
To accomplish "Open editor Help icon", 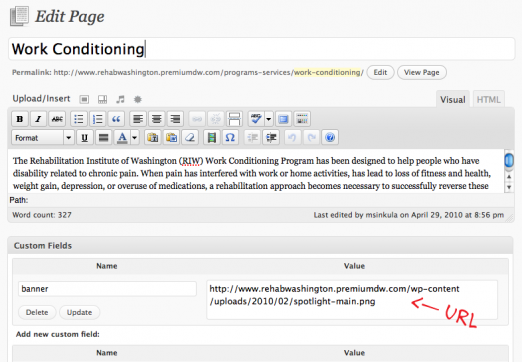I will tap(330, 138).
